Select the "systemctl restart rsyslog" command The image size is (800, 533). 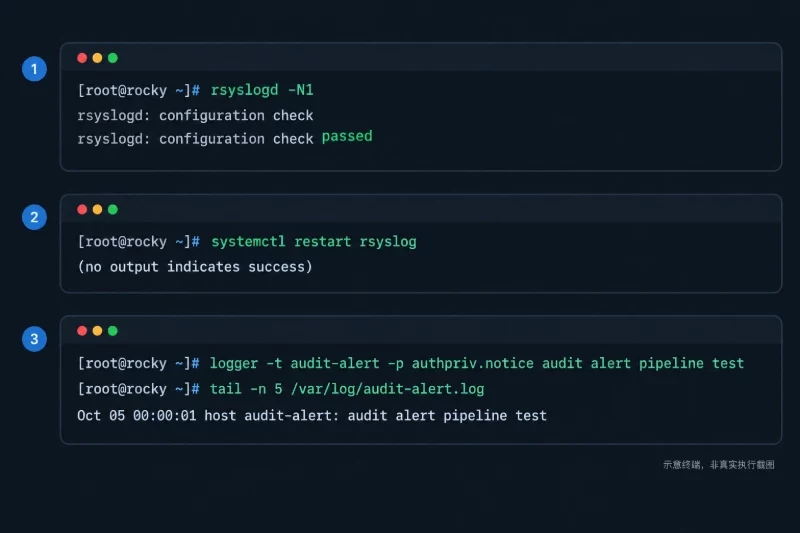coord(314,241)
